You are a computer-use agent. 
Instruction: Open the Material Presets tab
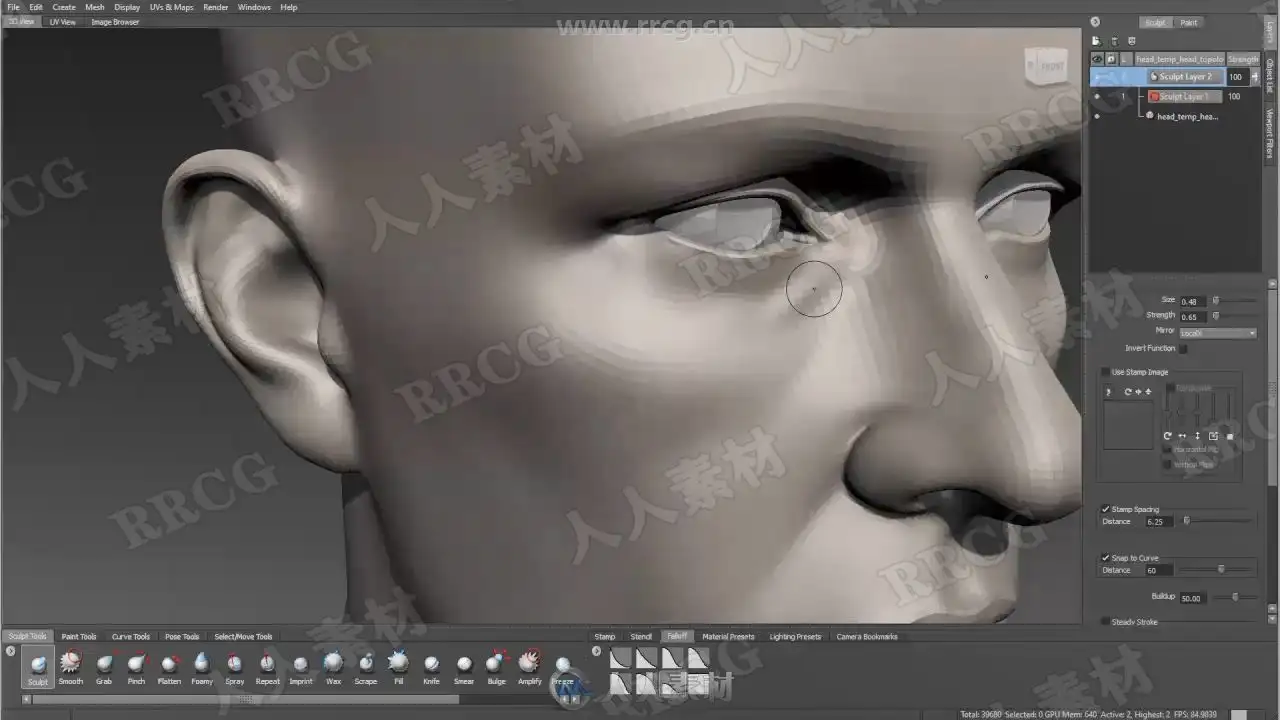(x=728, y=636)
